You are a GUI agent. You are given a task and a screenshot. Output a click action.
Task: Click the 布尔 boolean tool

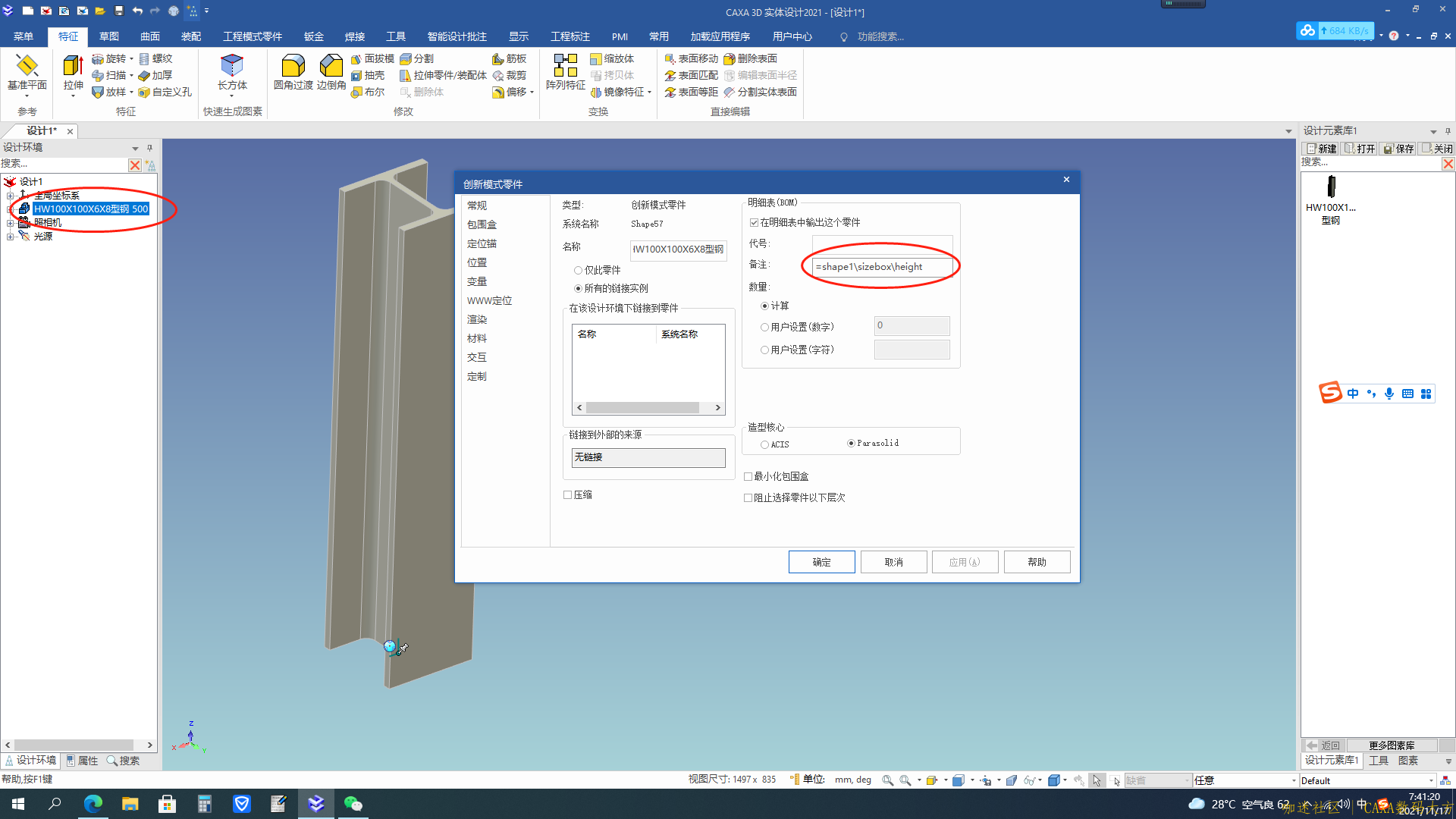[x=368, y=92]
